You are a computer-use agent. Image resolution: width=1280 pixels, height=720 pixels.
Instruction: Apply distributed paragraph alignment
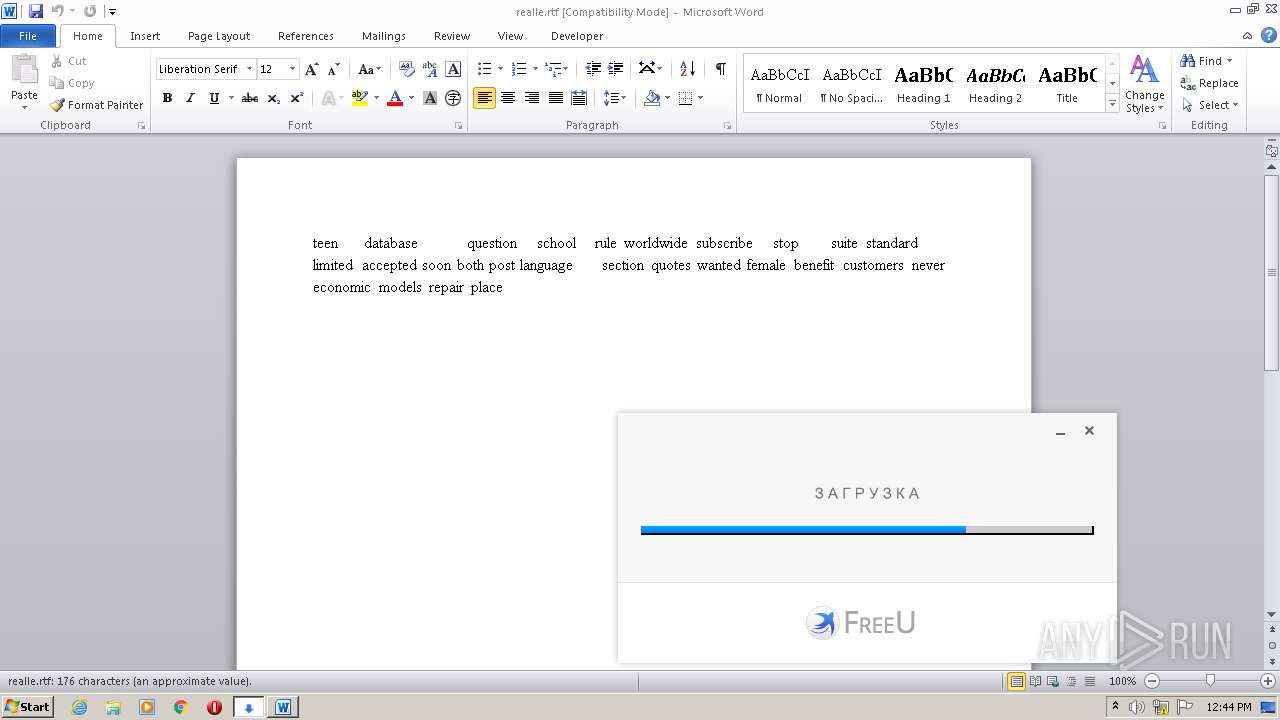(578, 98)
